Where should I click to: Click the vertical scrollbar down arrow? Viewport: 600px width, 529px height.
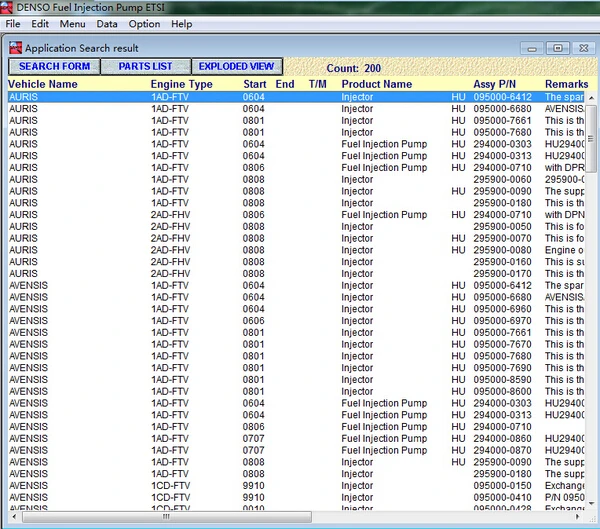click(x=591, y=503)
